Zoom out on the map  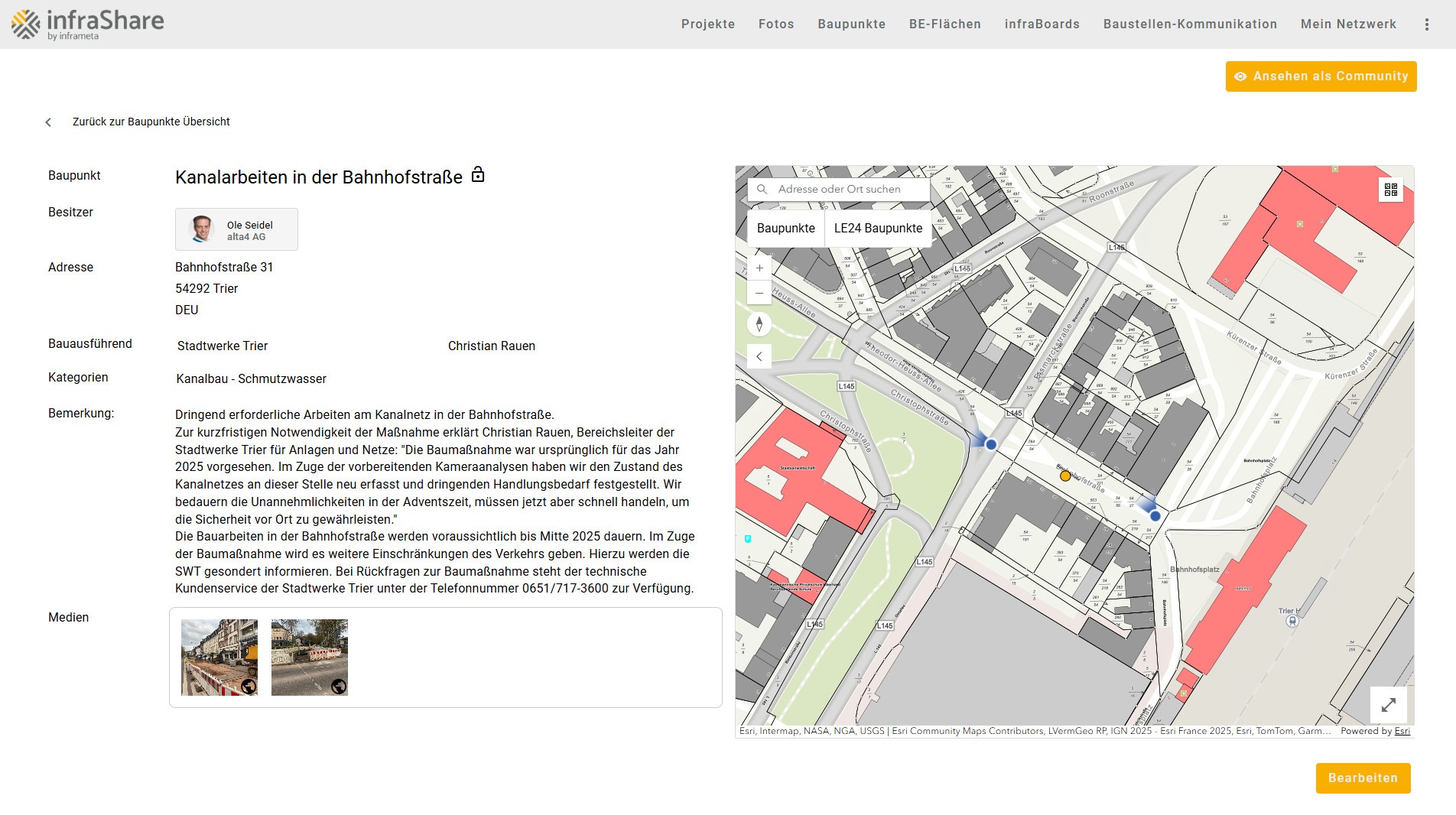click(759, 293)
